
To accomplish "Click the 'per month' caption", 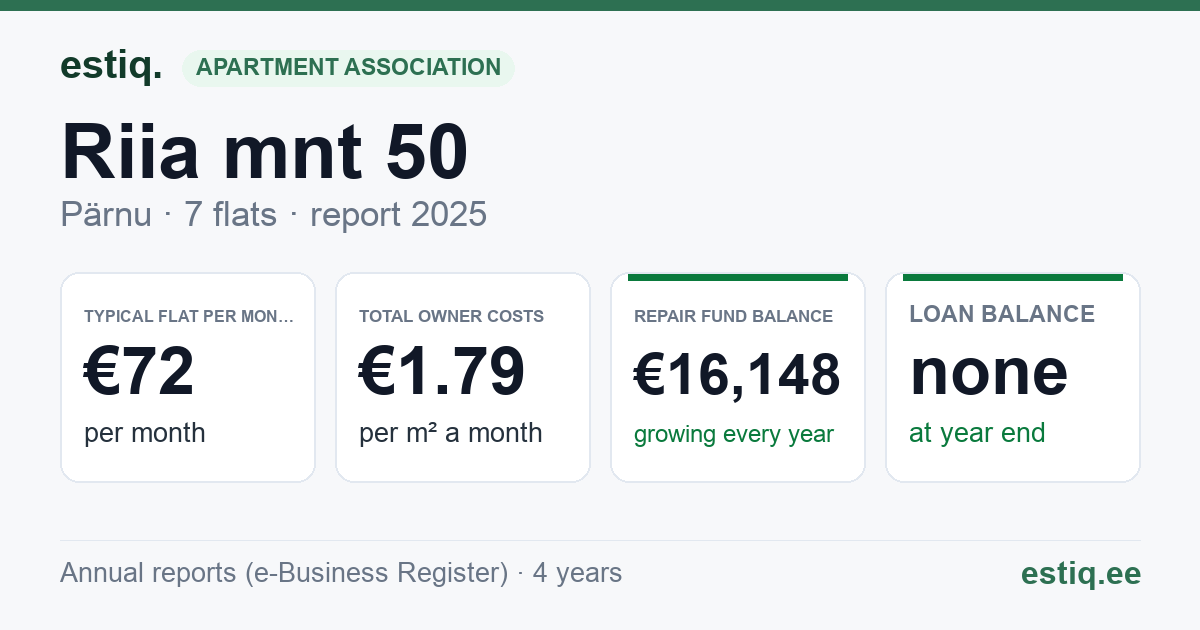I will 145,433.
